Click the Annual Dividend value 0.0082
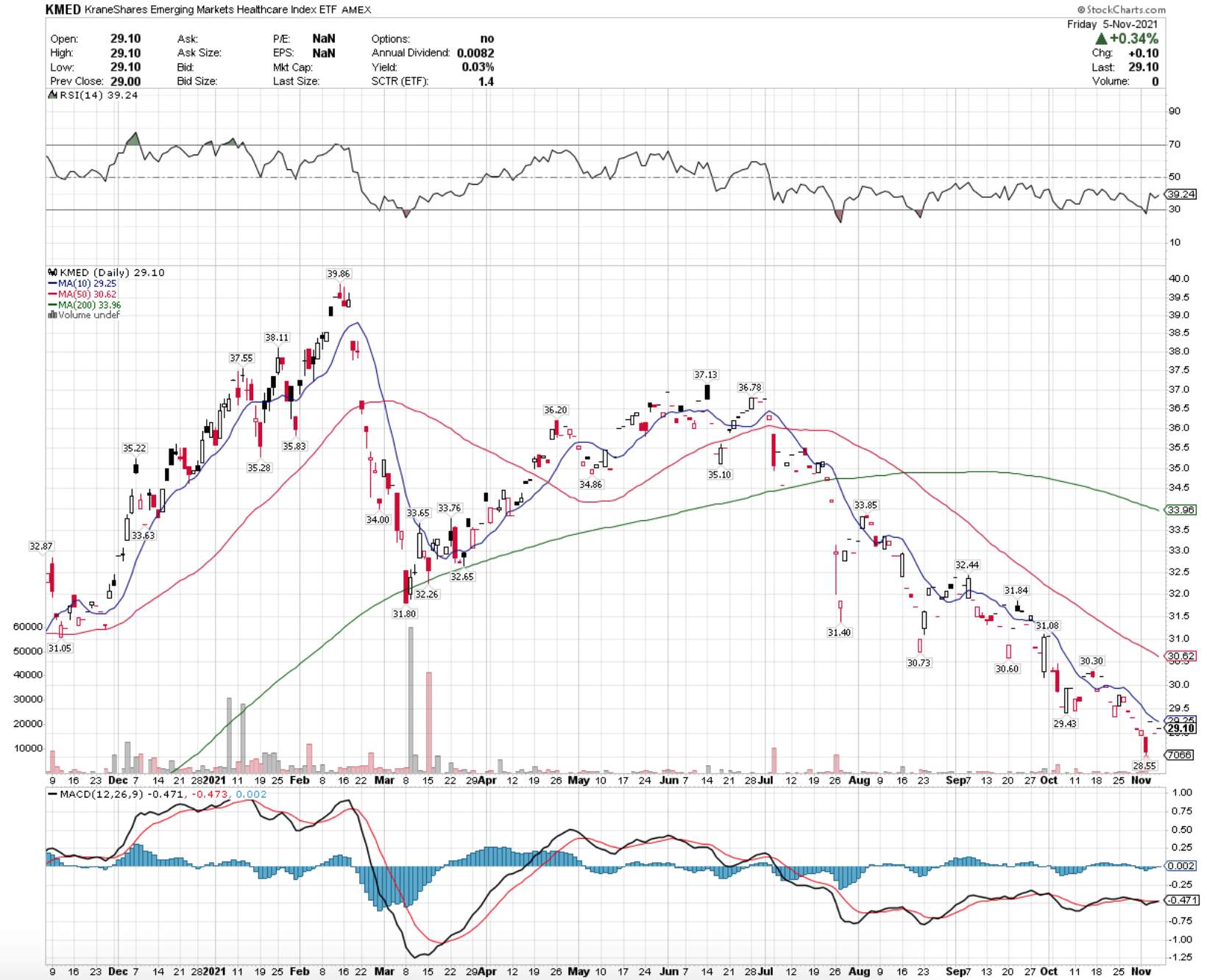 click(475, 53)
